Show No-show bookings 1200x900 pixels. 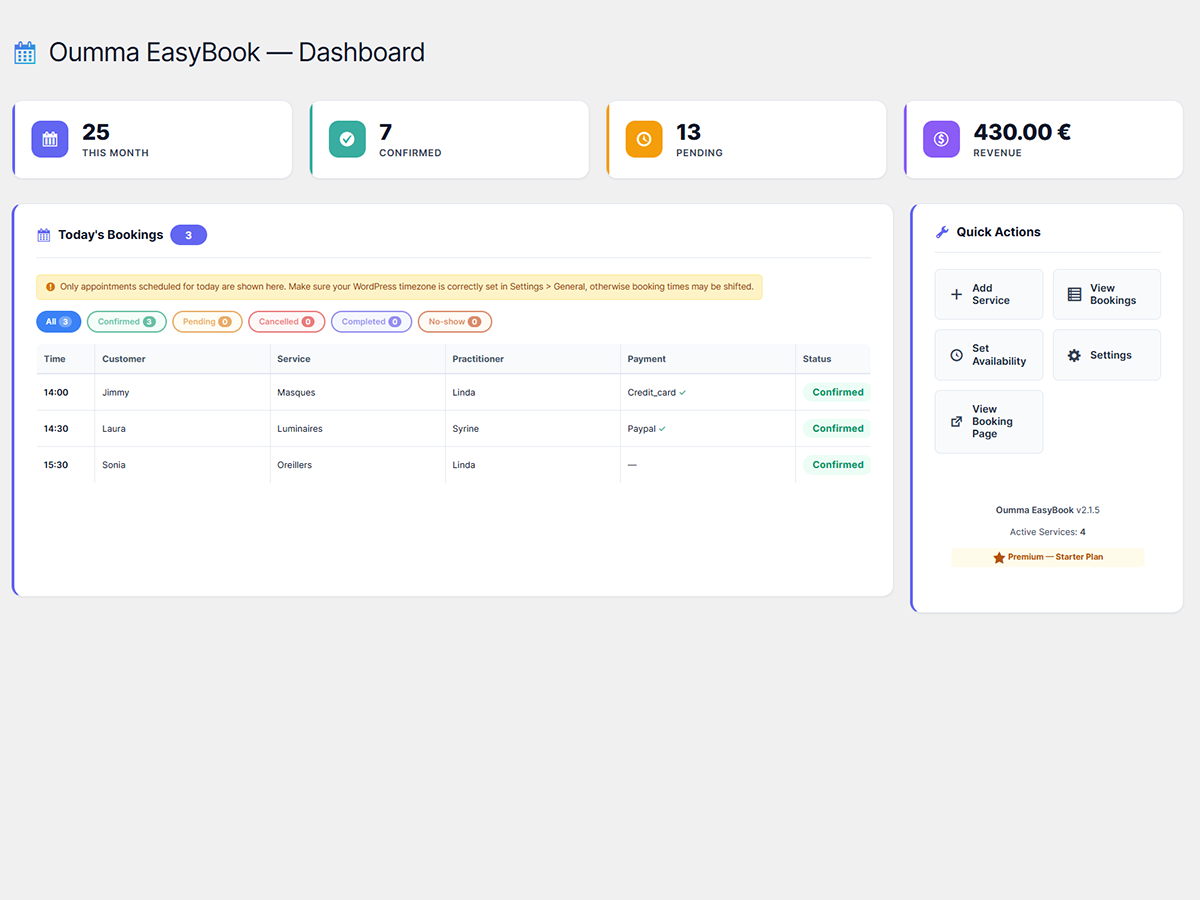[454, 322]
